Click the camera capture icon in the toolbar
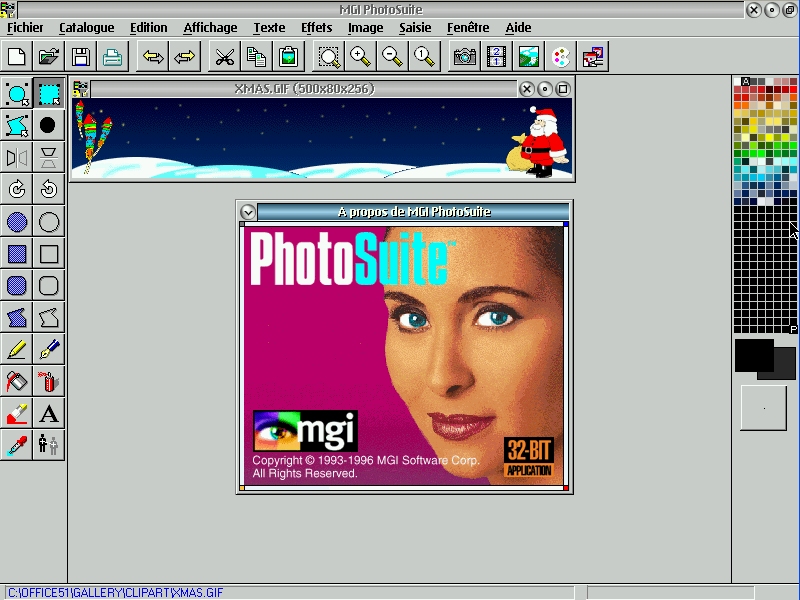The image size is (800, 600). 464,57
